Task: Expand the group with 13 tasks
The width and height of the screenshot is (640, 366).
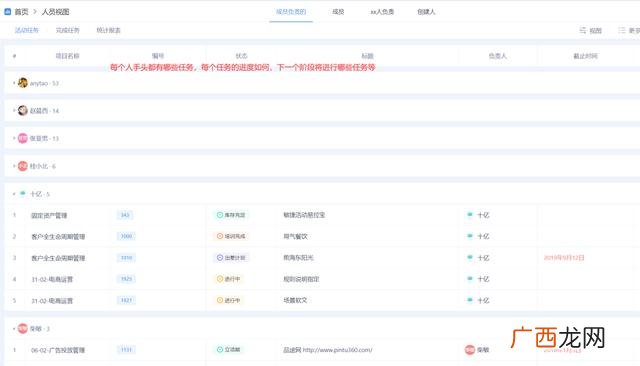Action: point(14,138)
